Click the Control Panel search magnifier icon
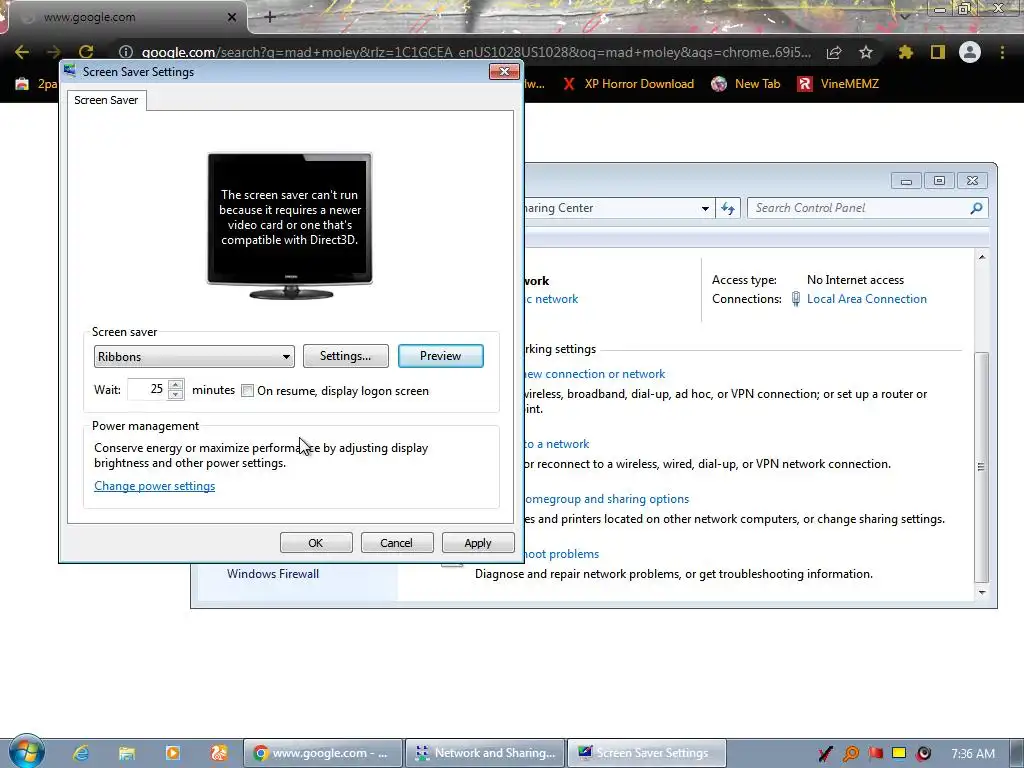Image resolution: width=1024 pixels, height=768 pixels. click(x=976, y=208)
